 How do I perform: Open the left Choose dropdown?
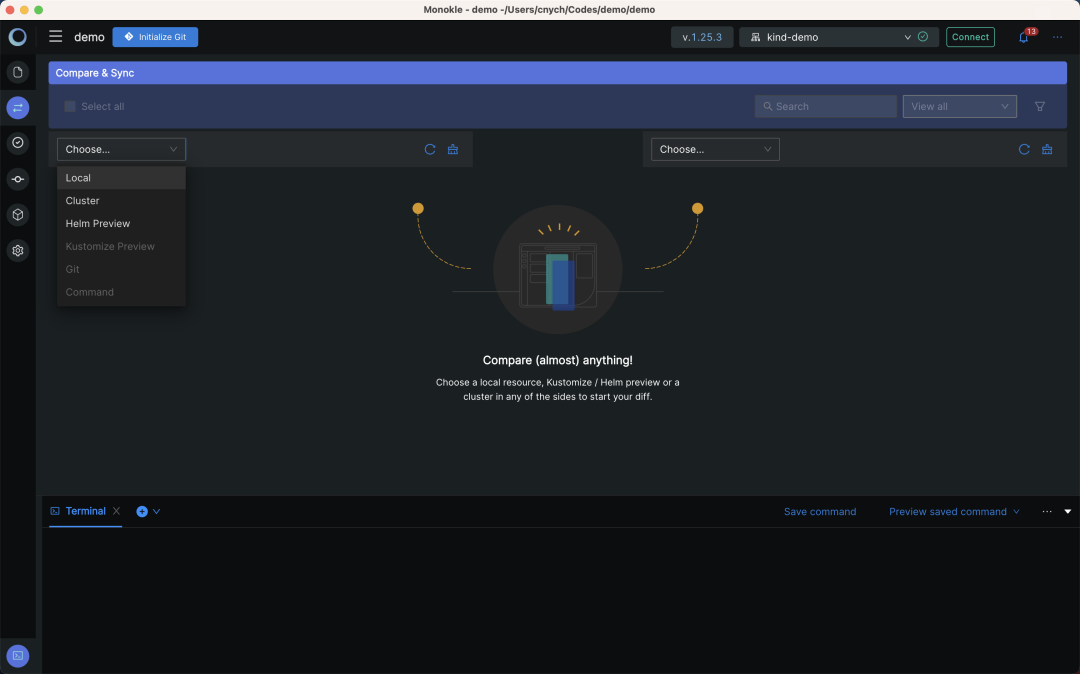(121, 149)
